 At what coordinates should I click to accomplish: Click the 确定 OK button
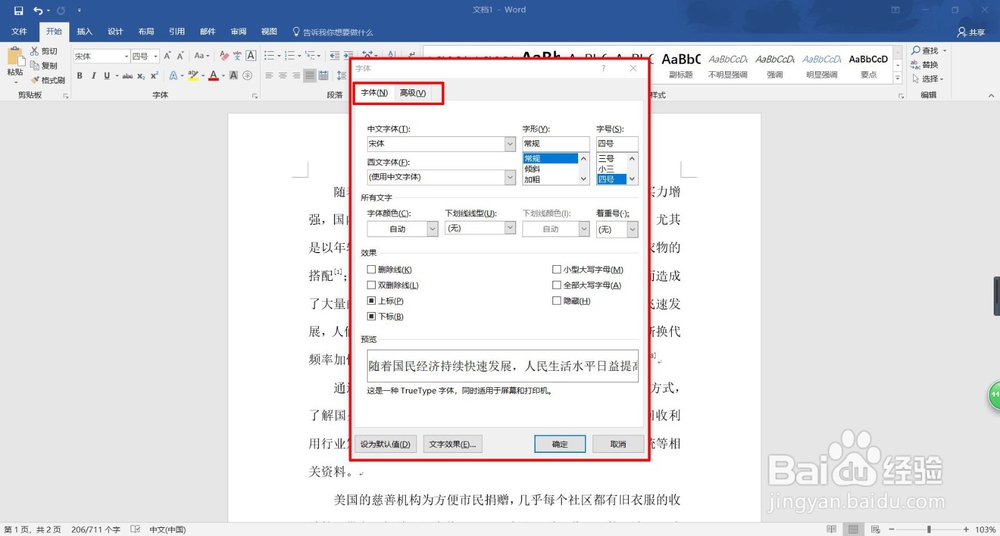point(560,444)
